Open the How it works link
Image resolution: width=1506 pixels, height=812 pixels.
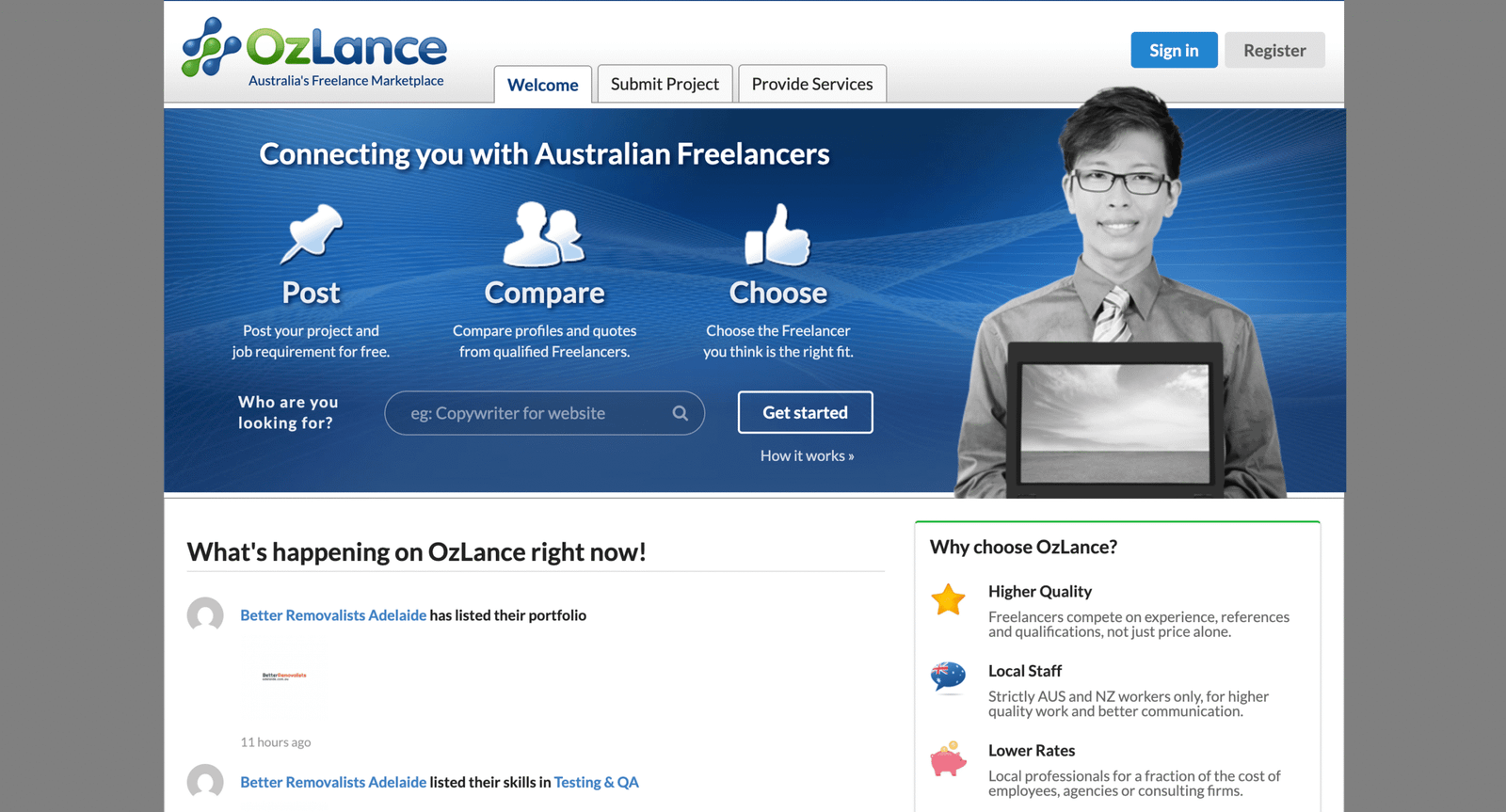coord(807,455)
